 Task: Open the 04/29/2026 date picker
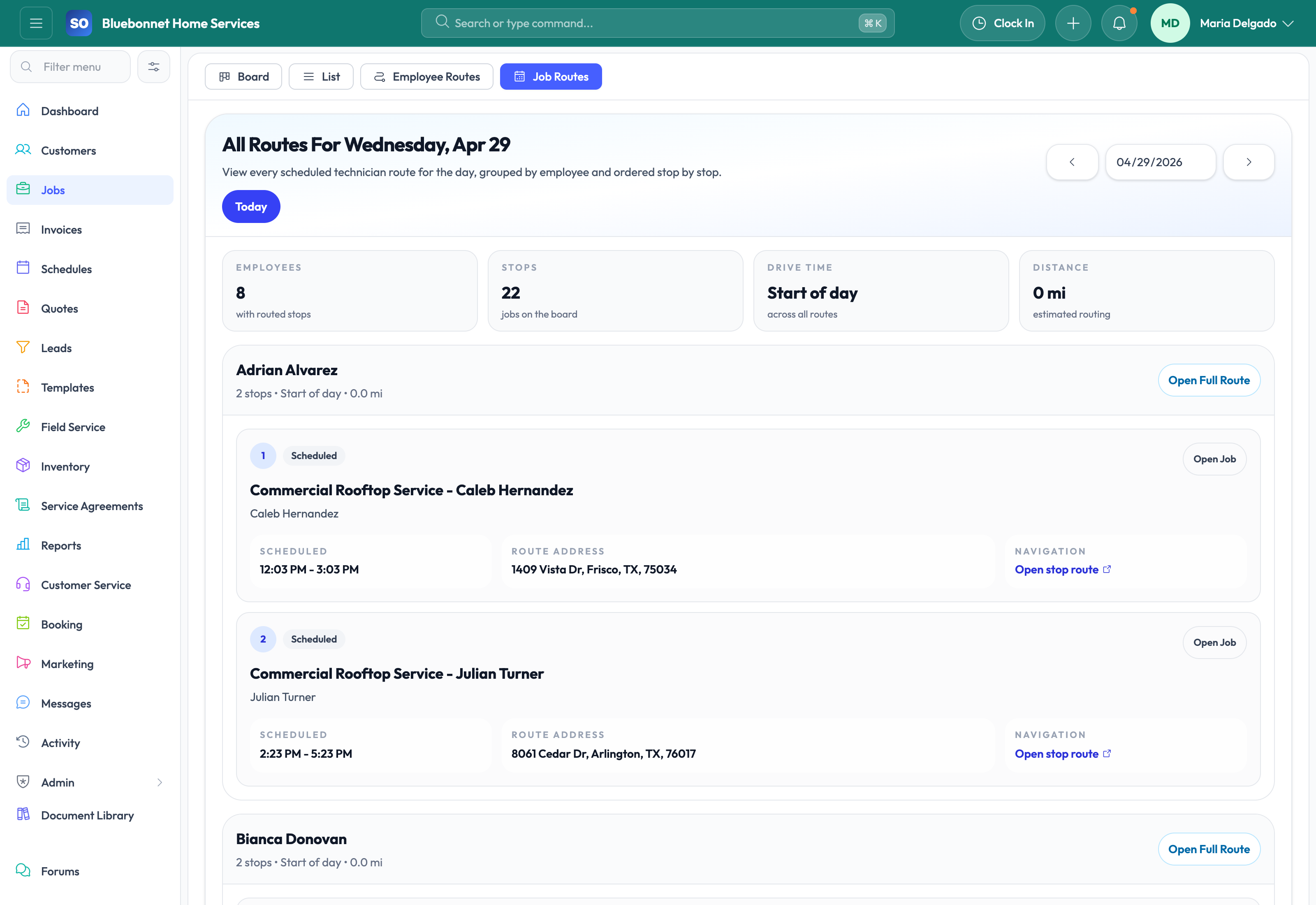[1160, 162]
